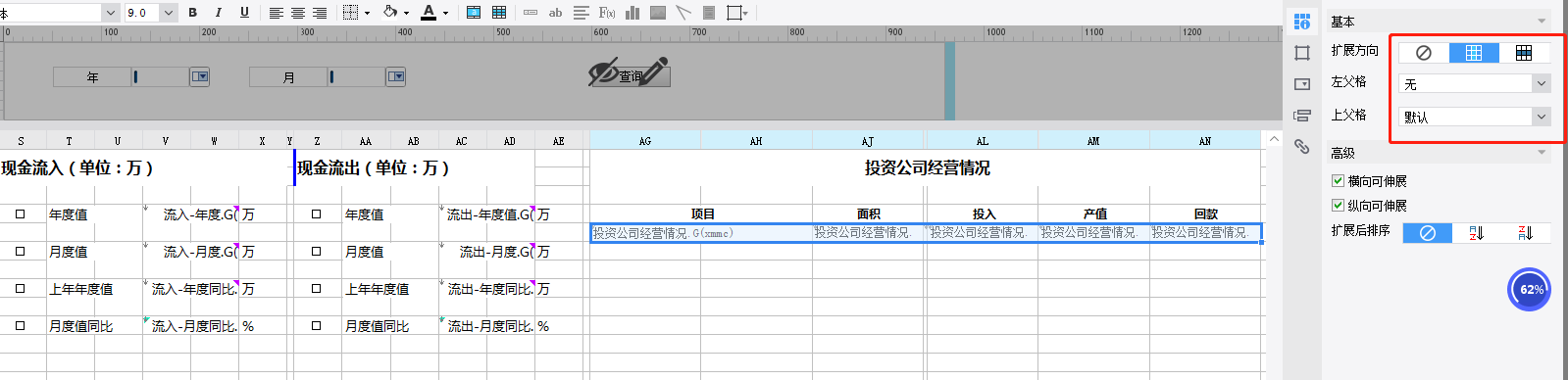Screen dimensions: 1568x380
Task: Insert a slope line element
Action: click(x=683, y=13)
